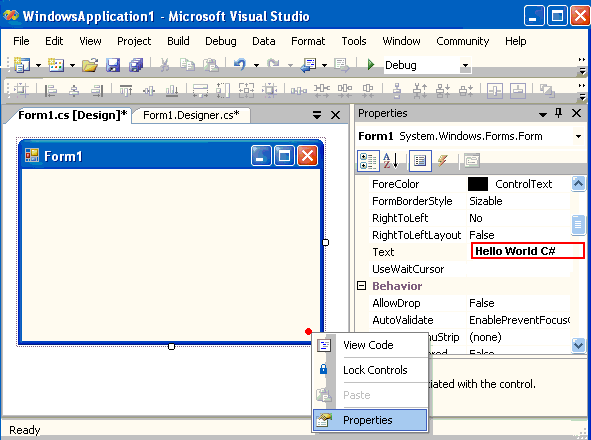Open the Form1 object selector dropdown
Image resolution: width=591 pixels, height=440 pixels.
(x=578, y=136)
